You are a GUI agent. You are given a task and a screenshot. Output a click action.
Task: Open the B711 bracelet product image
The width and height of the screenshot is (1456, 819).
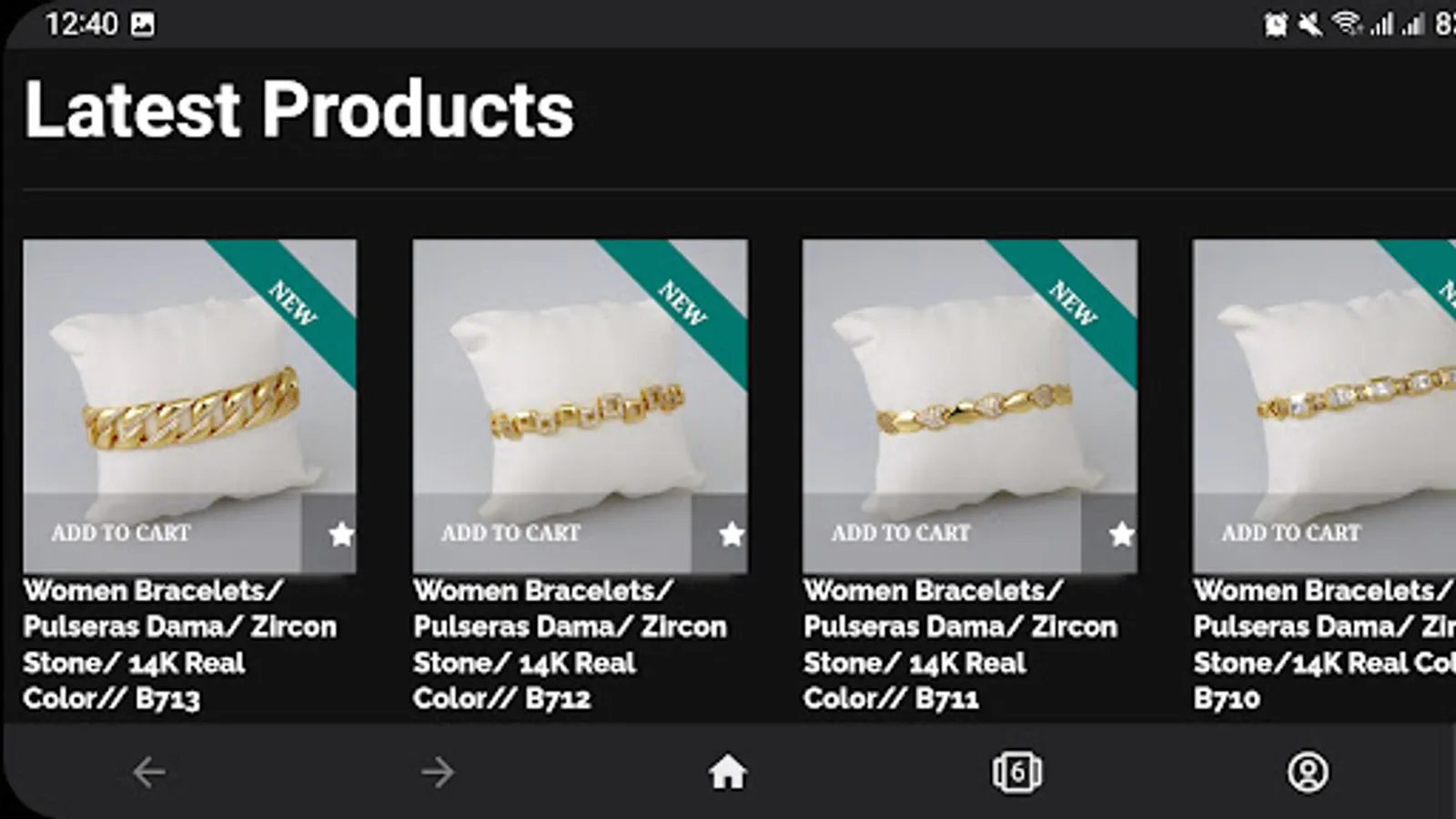(969, 382)
